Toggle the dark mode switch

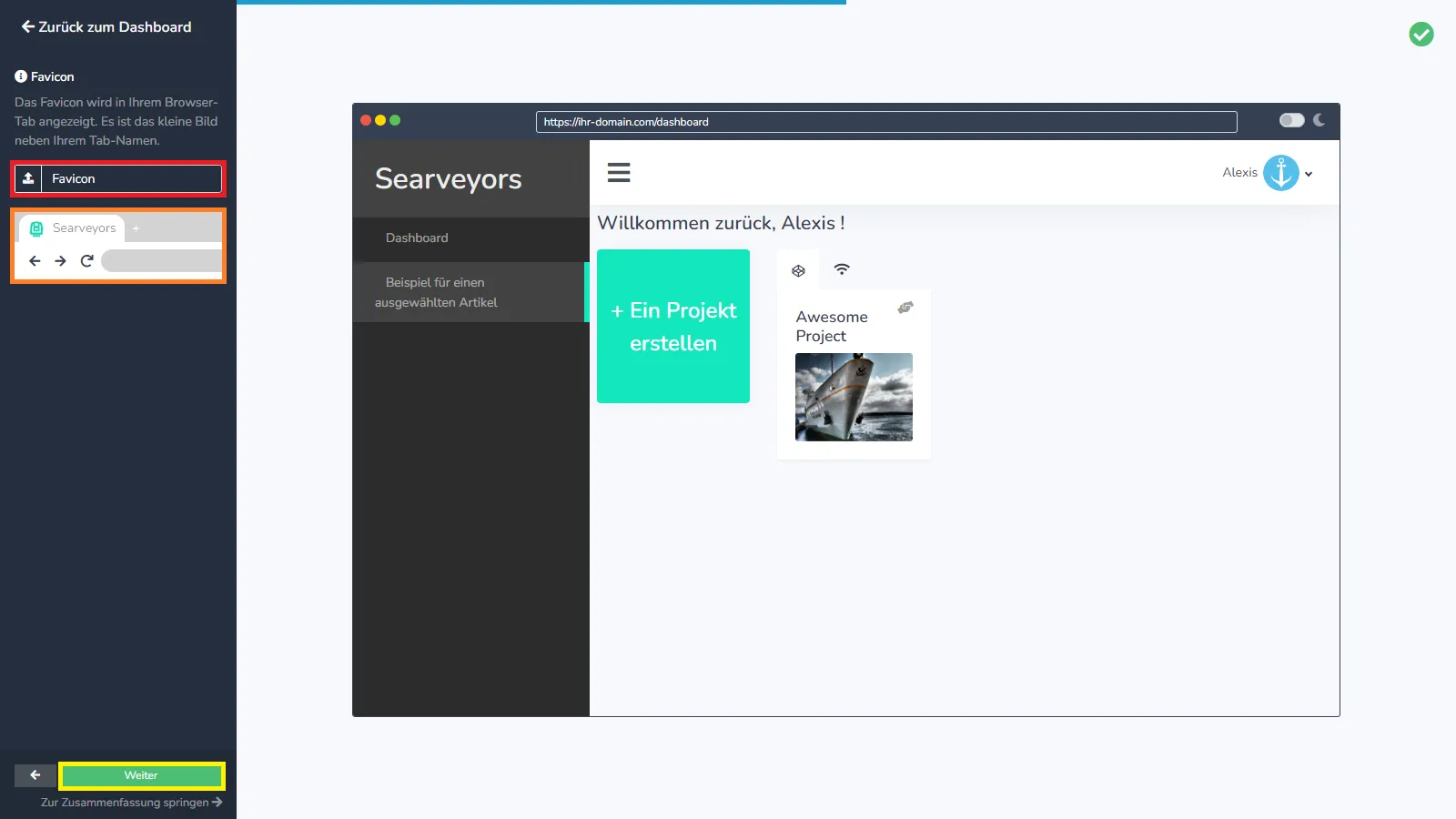tap(1291, 120)
